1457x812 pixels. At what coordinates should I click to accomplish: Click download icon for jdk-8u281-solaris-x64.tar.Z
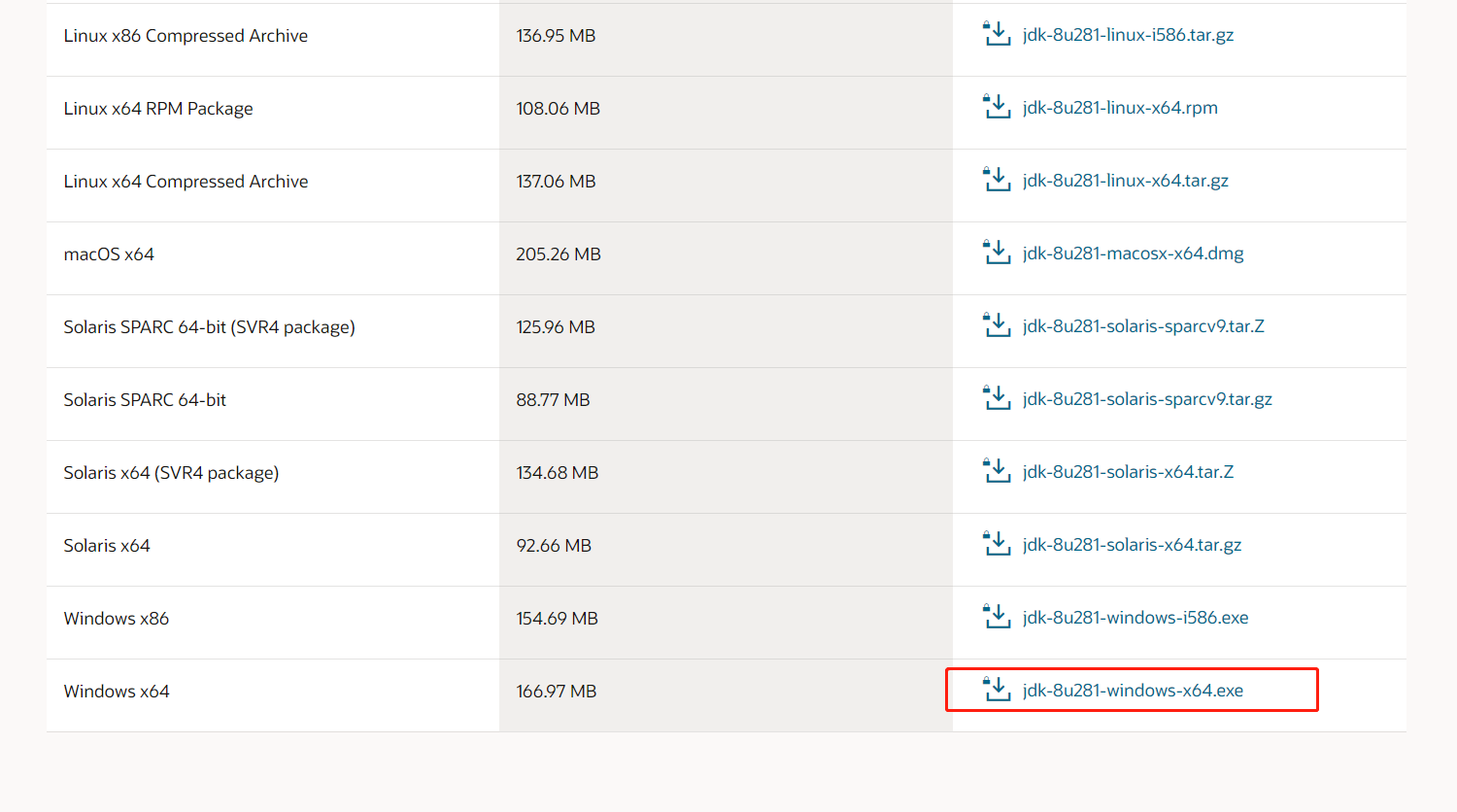point(997,471)
